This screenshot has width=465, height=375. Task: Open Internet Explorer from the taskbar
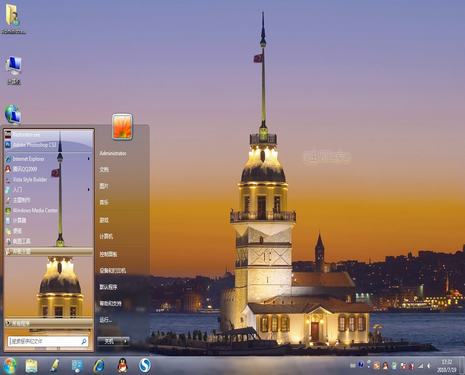point(99,366)
